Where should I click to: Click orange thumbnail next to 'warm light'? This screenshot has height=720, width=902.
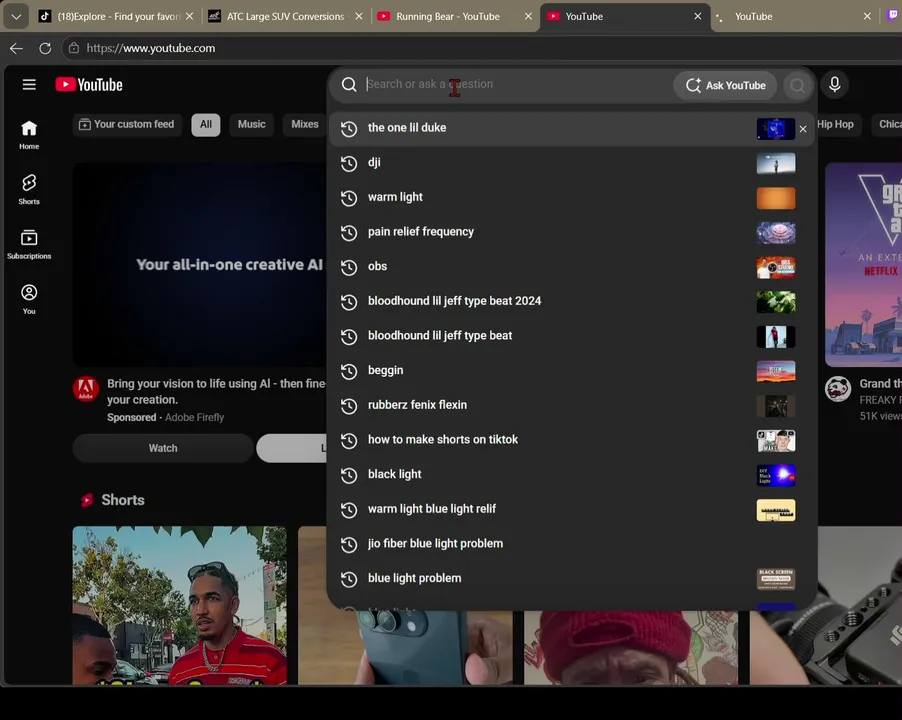(x=776, y=198)
